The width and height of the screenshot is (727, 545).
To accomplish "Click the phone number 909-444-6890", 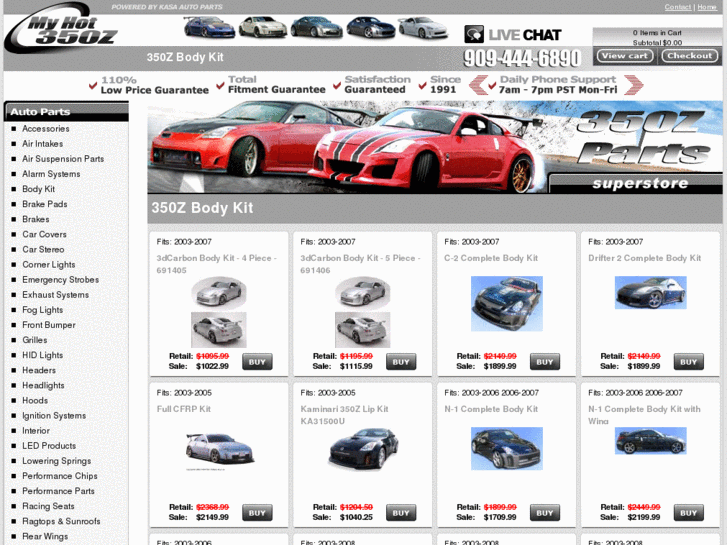I will coord(522,58).
